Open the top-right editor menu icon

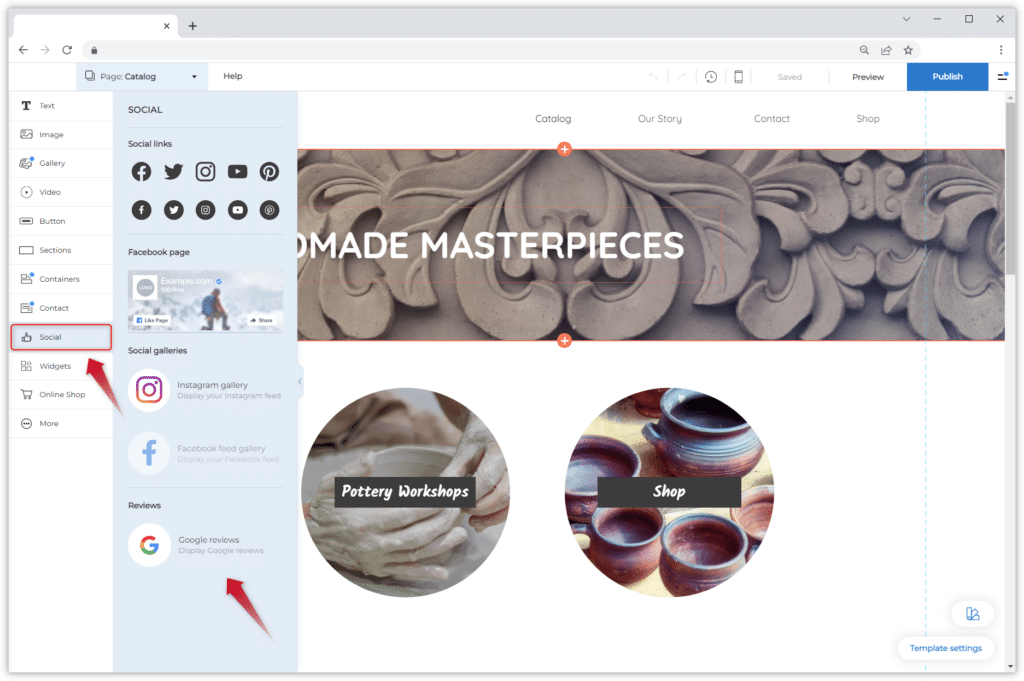pos(1002,77)
